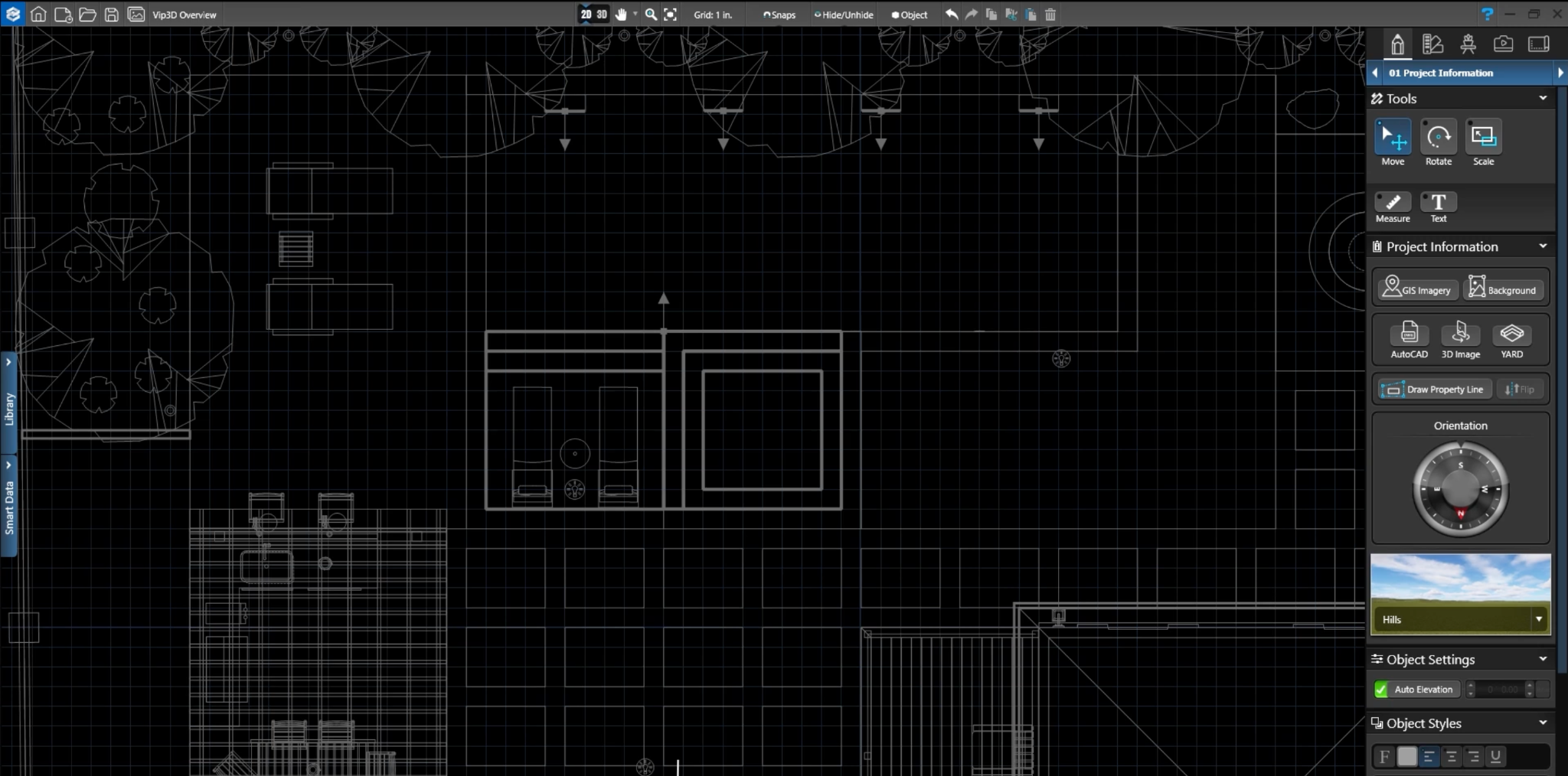The image size is (1568, 776).
Task: Set text alignment to right
Action: click(1473, 757)
